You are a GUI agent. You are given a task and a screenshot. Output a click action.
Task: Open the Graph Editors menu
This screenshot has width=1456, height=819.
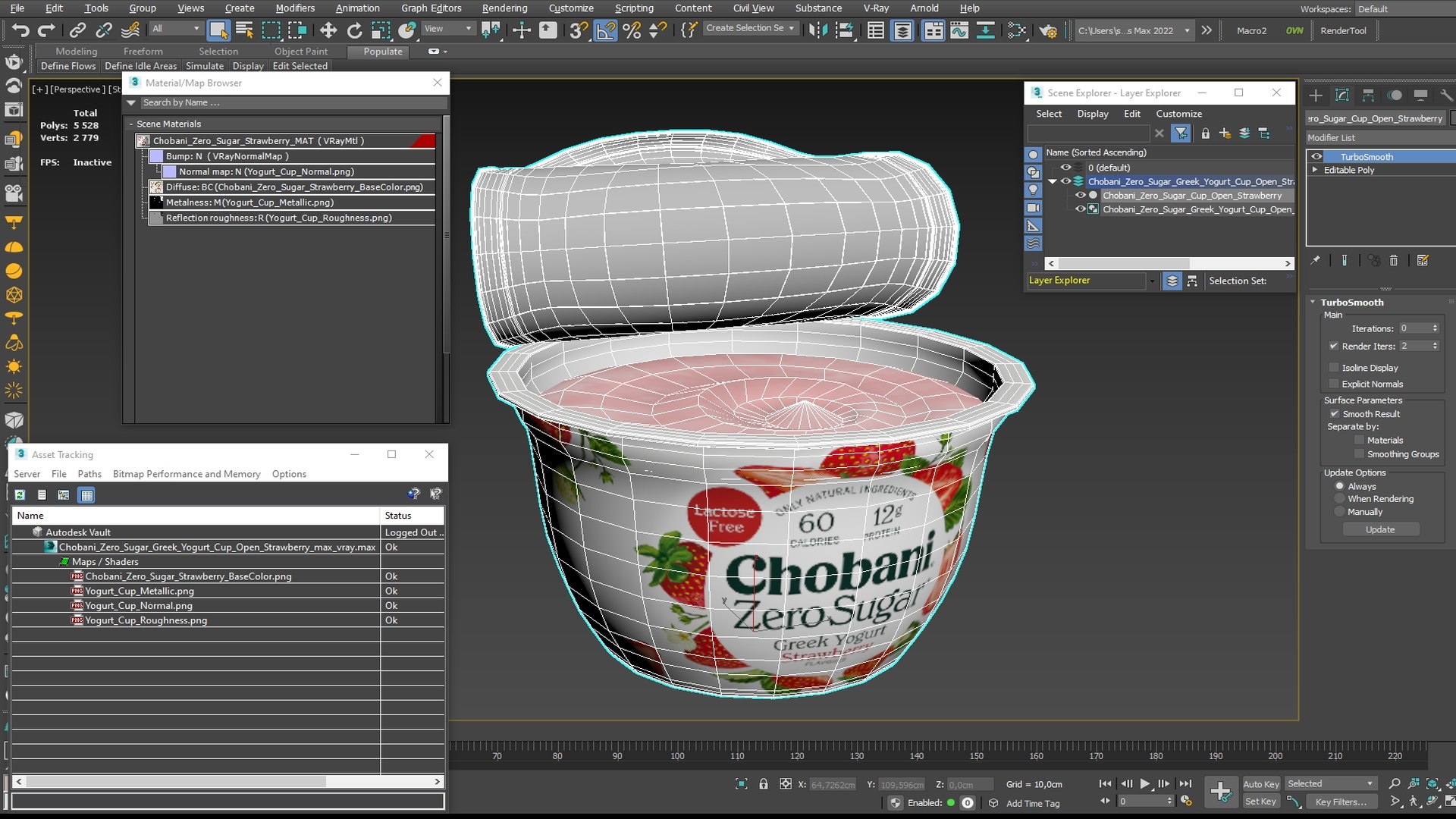tap(431, 8)
